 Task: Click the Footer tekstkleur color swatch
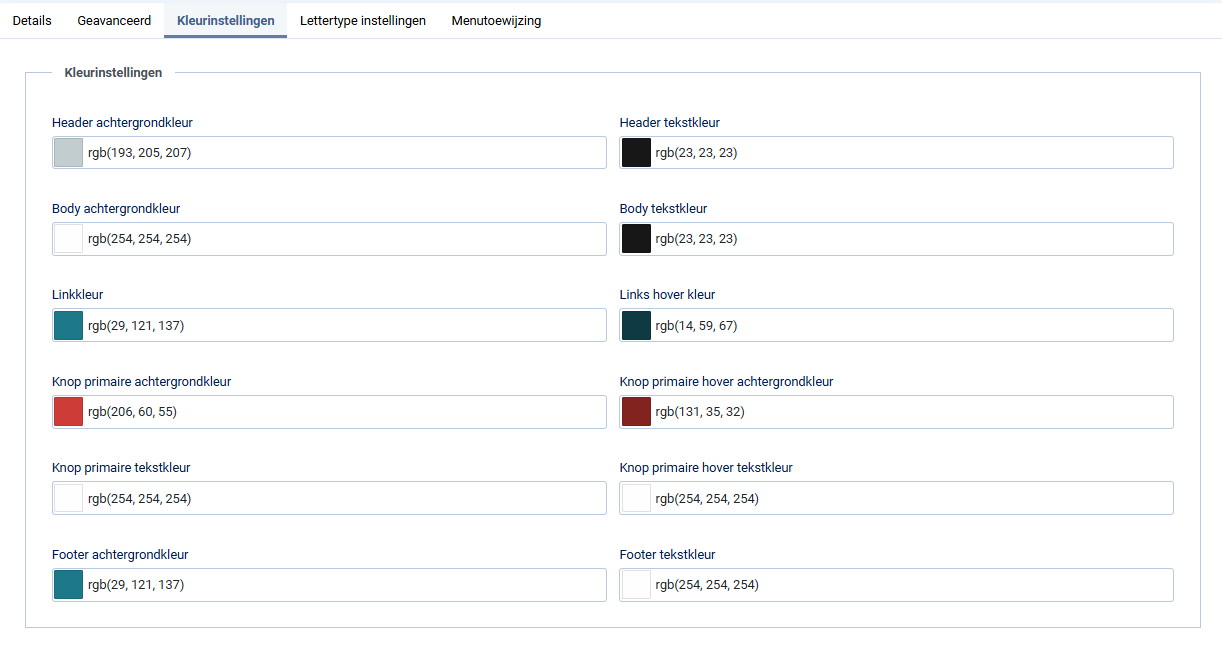coord(635,584)
